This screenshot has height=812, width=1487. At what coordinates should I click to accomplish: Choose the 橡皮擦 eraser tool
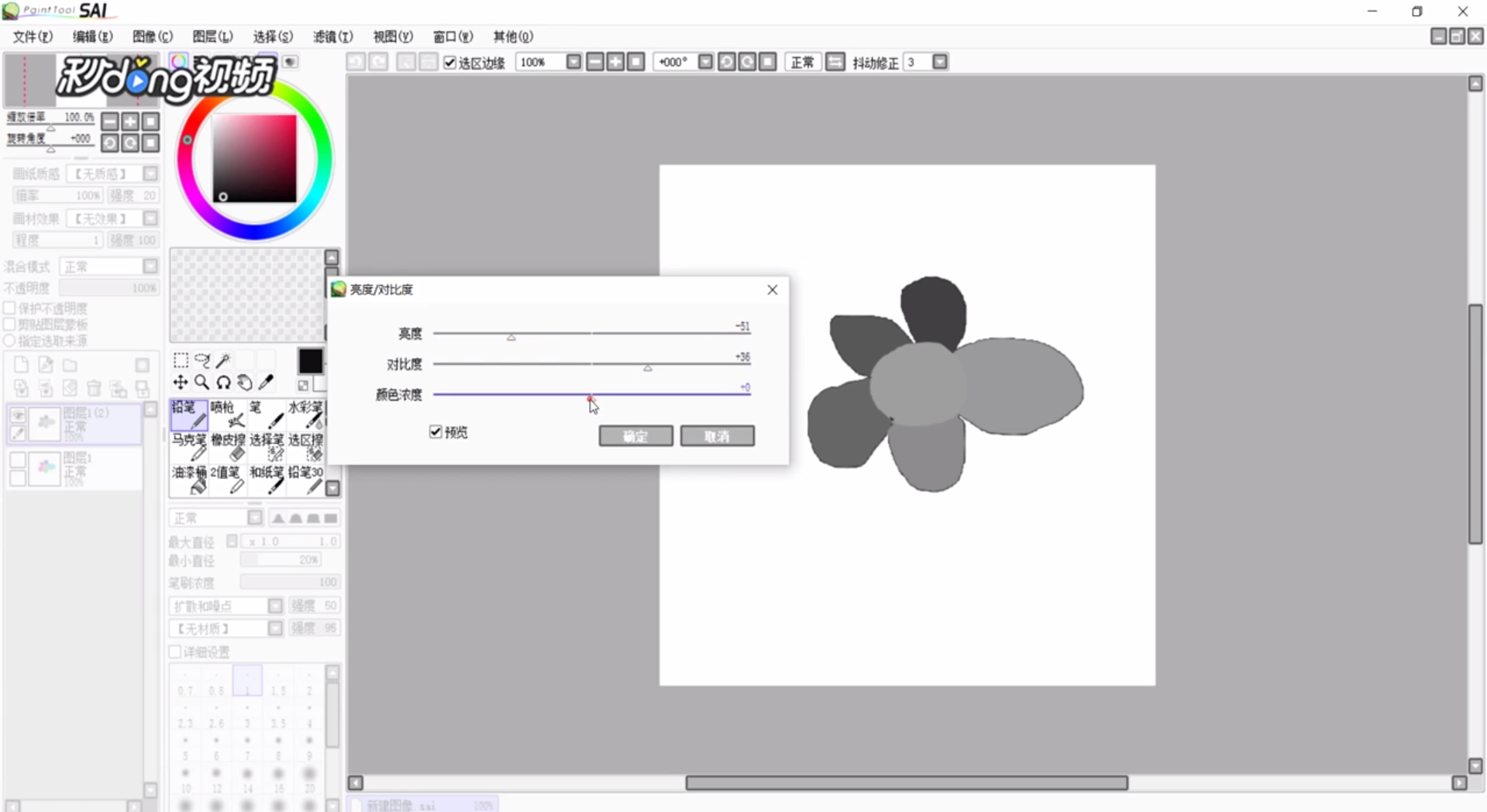point(228,447)
